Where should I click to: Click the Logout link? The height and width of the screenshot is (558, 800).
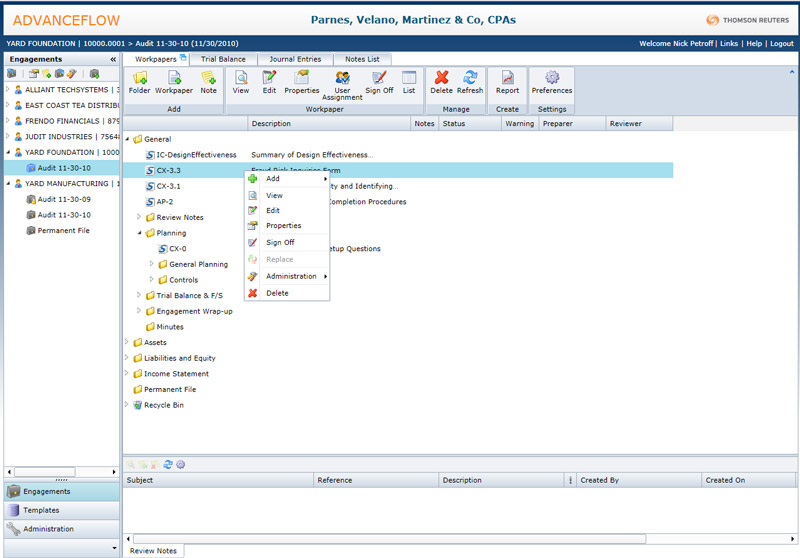(781, 44)
